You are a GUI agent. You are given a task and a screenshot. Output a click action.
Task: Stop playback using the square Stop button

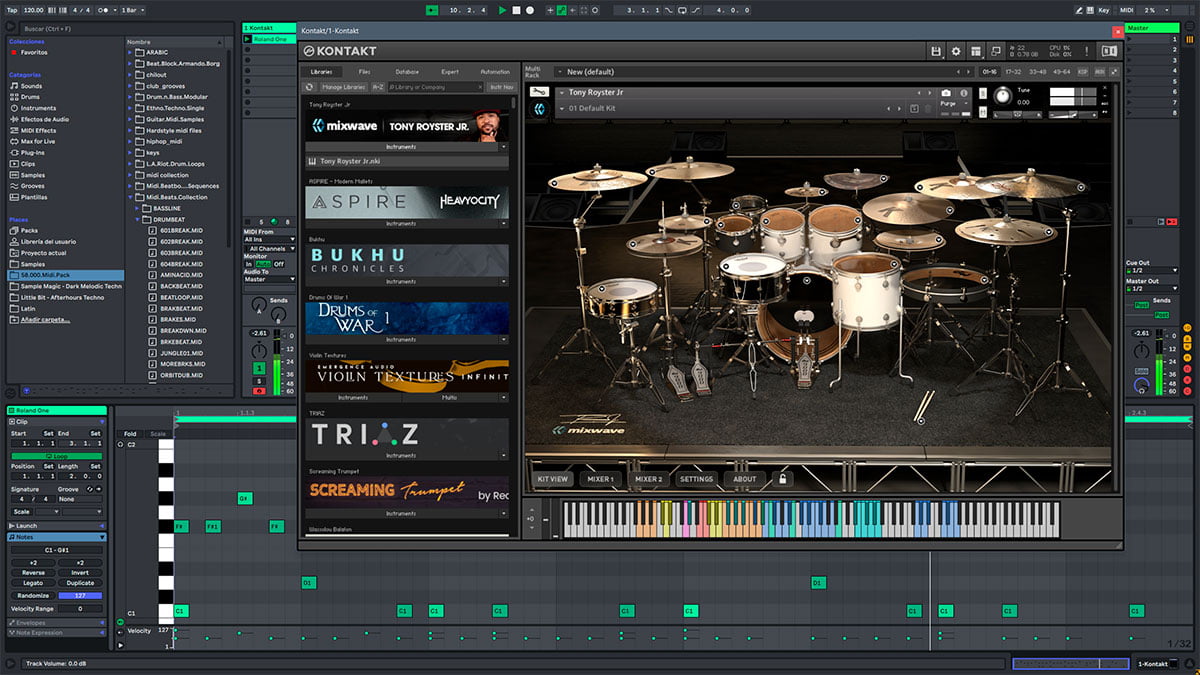[516, 9]
